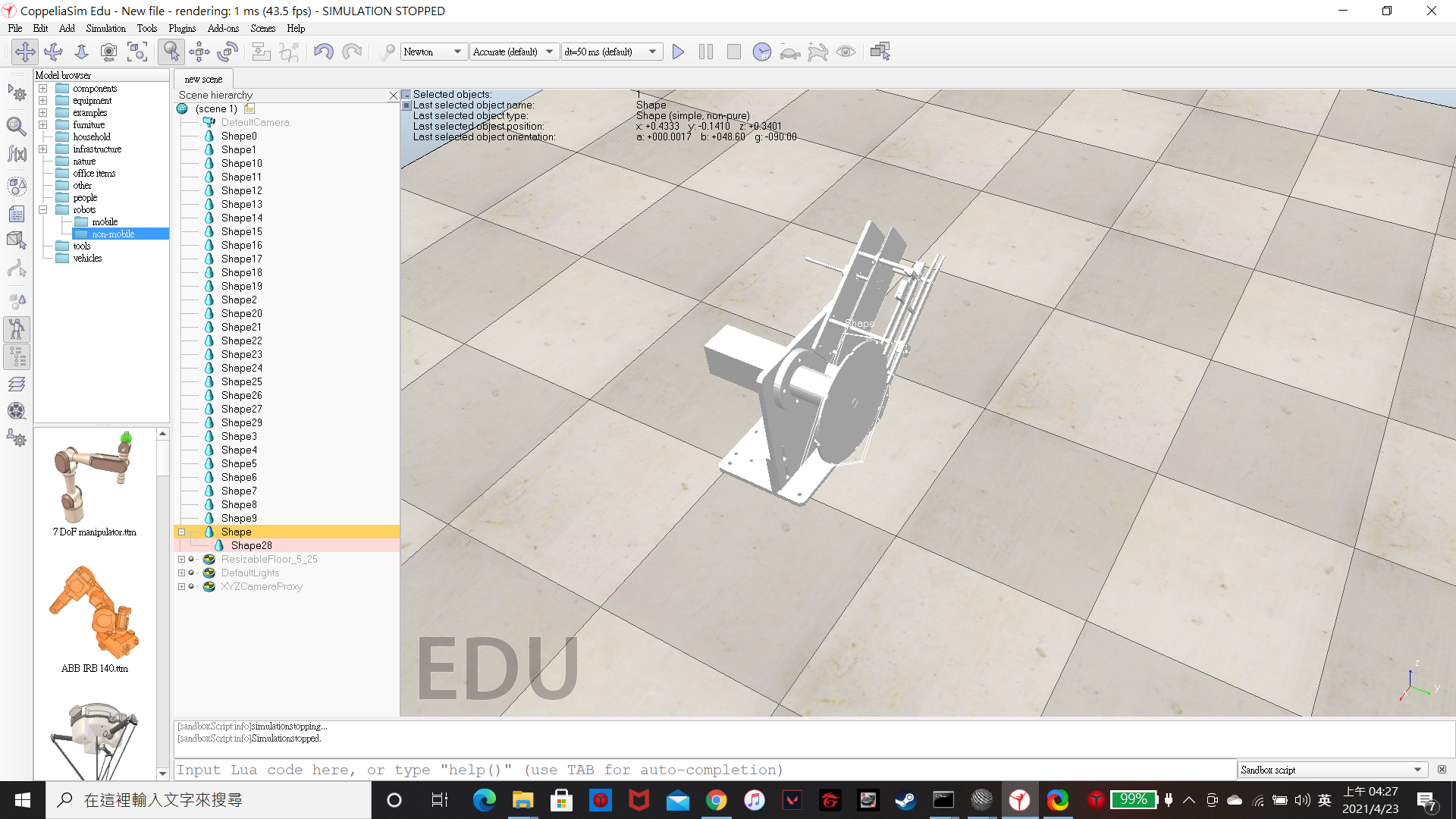Open the Add menu
Screen dimensions: 1456x819
click(x=67, y=29)
